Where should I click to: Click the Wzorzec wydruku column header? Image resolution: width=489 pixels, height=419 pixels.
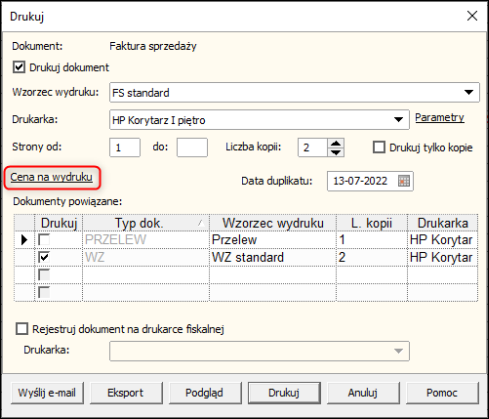(273, 223)
